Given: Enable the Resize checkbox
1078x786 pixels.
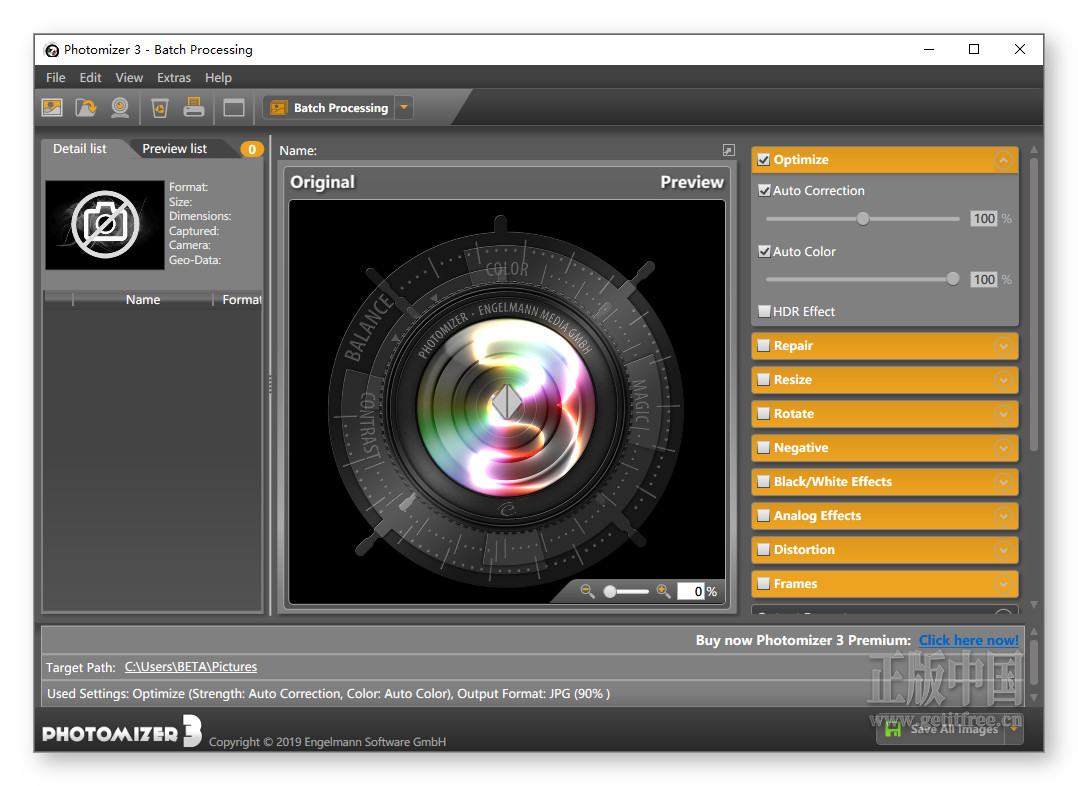Looking at the screenshot, I should click(763, 380).
